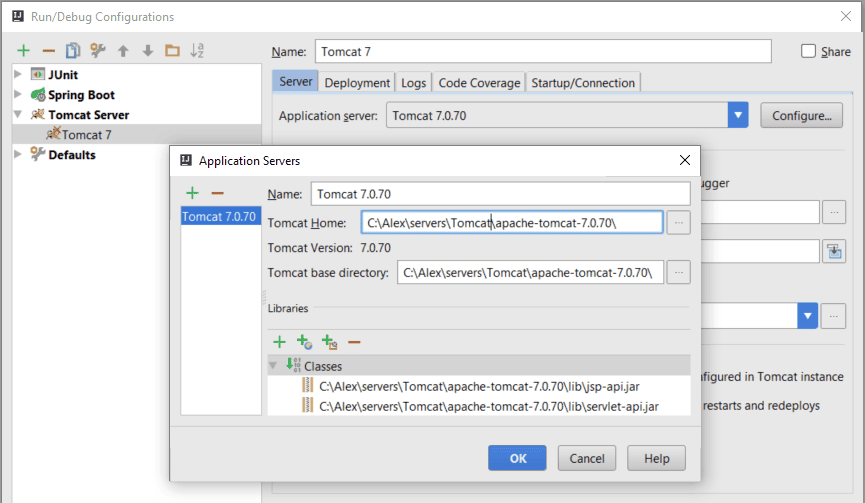Click the run configuration Name field
The height and width of the screenshot is (503, 865).
pyautogui.click(x=543, y=51)
